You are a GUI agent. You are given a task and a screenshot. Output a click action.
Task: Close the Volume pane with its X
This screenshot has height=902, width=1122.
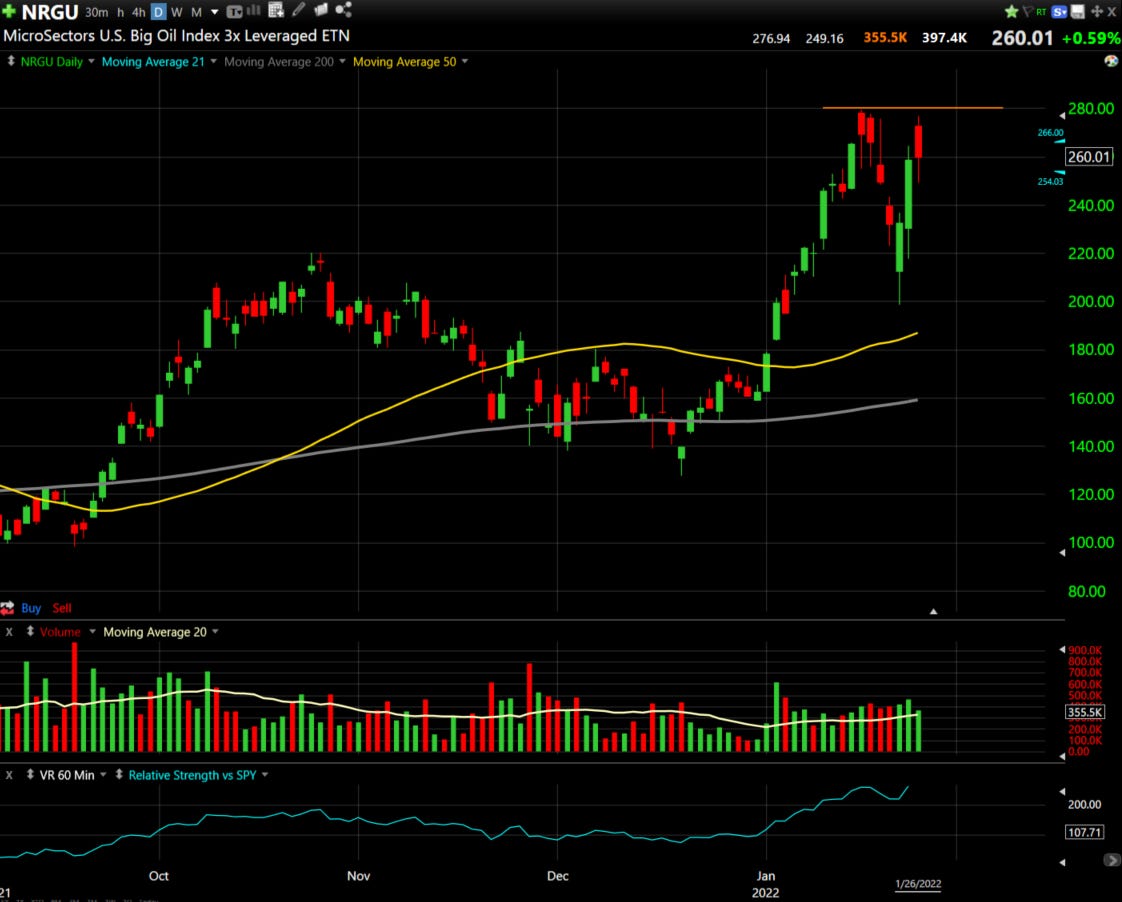click(x=9, y=632)
